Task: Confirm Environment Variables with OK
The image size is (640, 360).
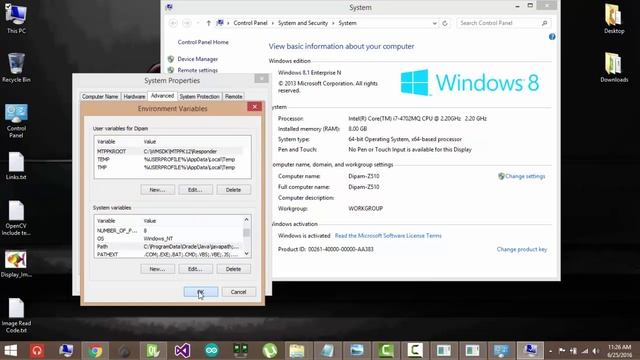Action: tap(201, 292)
